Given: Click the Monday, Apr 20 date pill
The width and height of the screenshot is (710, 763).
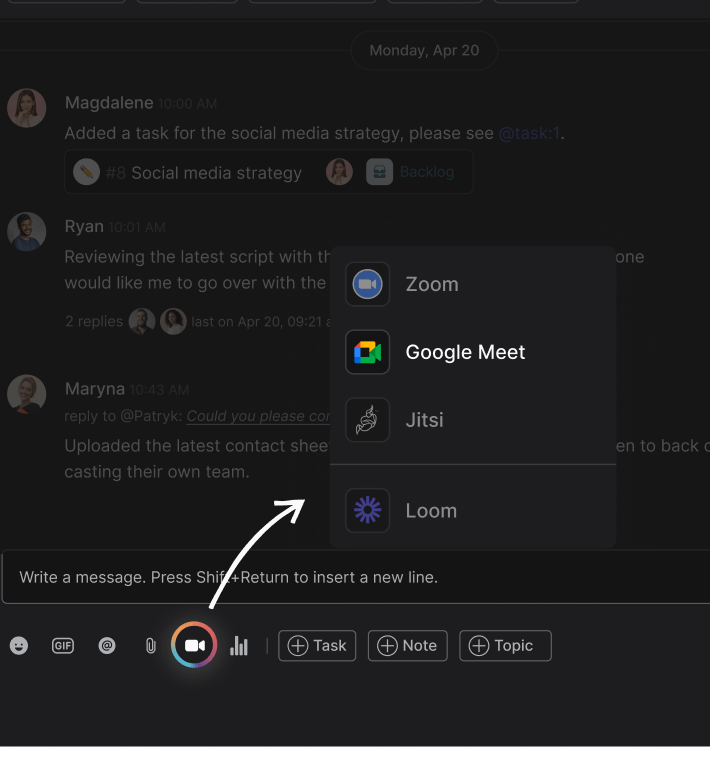Looking at the screenshot, I should click(424, 50).
